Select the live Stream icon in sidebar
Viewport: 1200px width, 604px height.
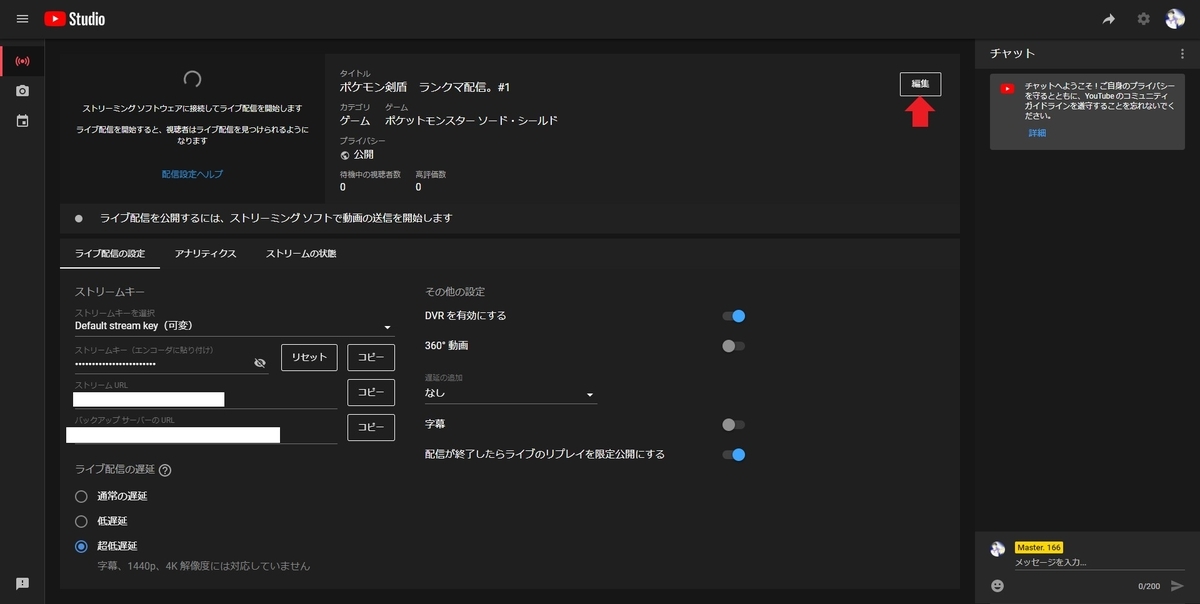pyautogui.click(x=22, y=61)
